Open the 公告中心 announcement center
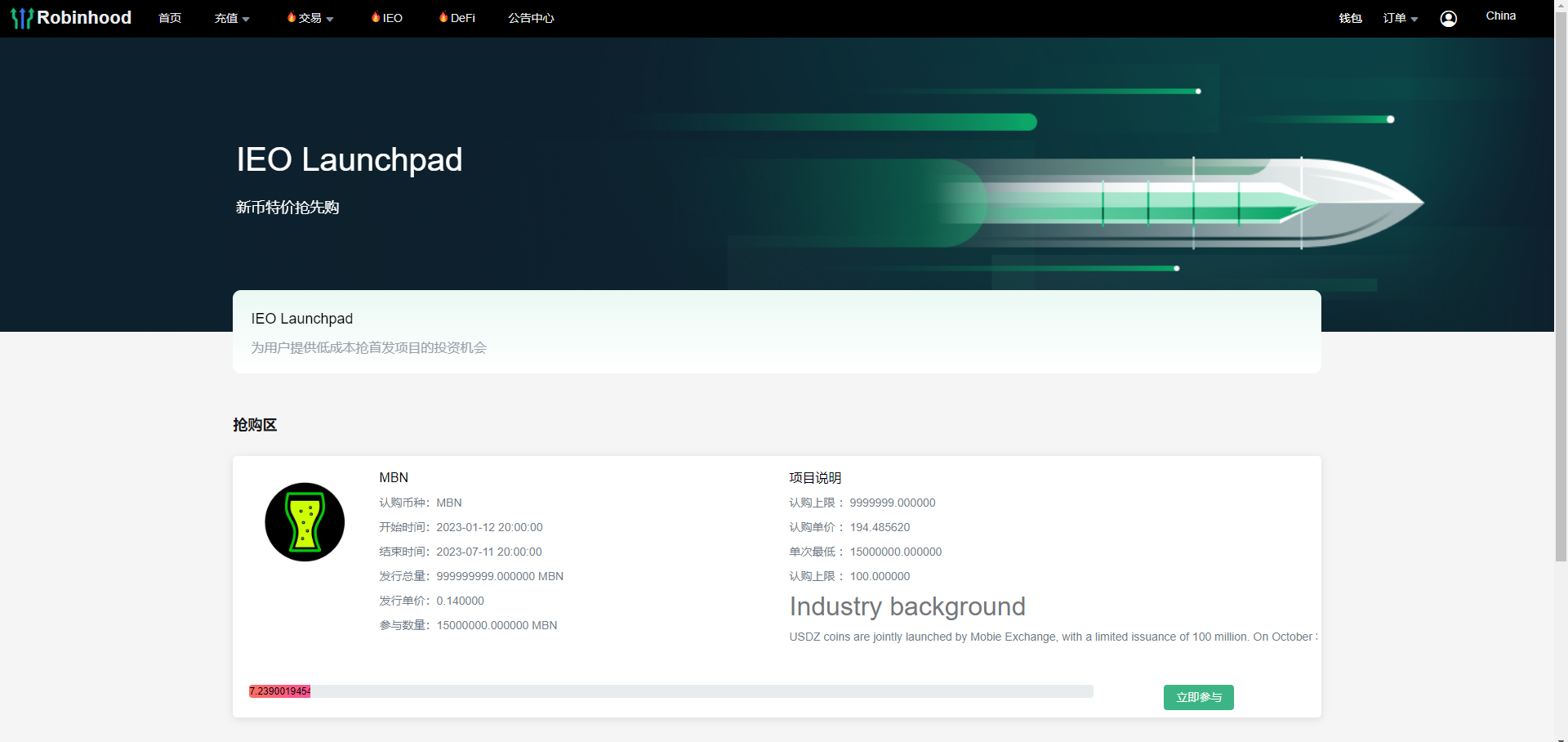 pos(531,18)
